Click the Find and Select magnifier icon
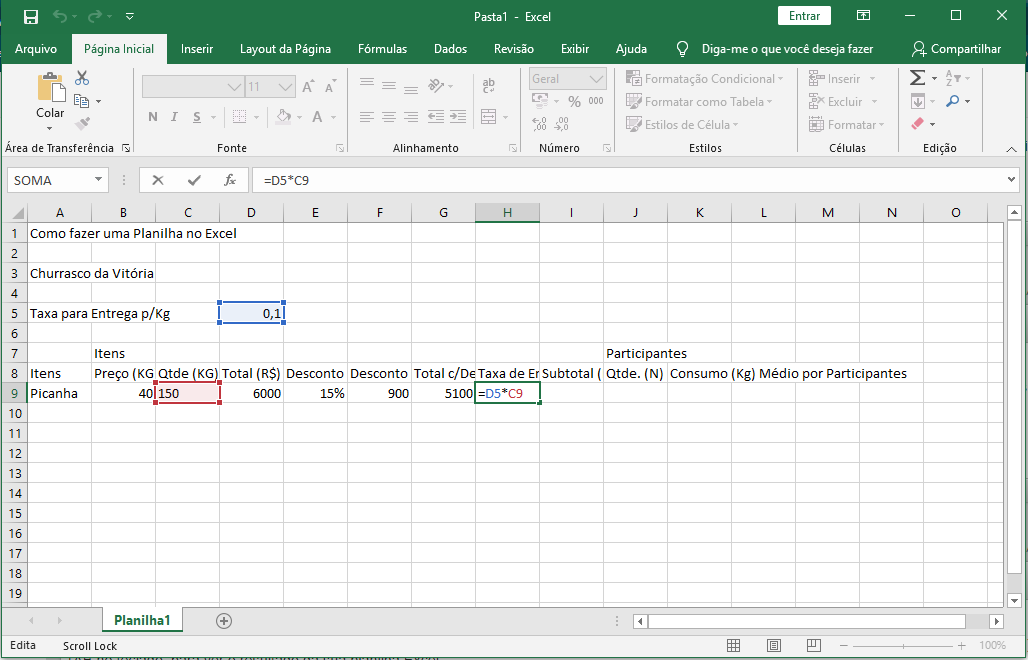 (x=953, y=101)
